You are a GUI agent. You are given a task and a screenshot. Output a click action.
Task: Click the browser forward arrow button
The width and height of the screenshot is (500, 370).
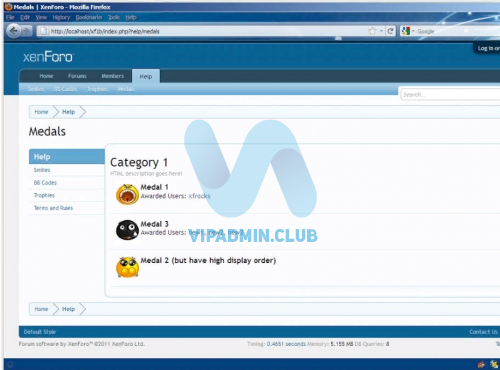tap(26, 31)
